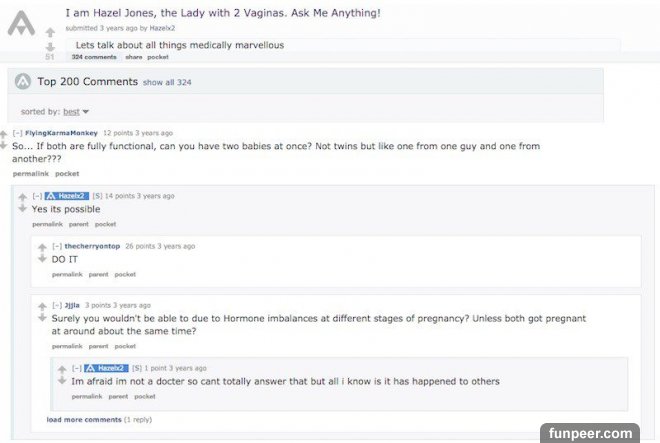The image size is (660, 443).
Task: Upvote Jijla's hormone imbalances comment
Action: pyautogui.click(x=42, y=306)
